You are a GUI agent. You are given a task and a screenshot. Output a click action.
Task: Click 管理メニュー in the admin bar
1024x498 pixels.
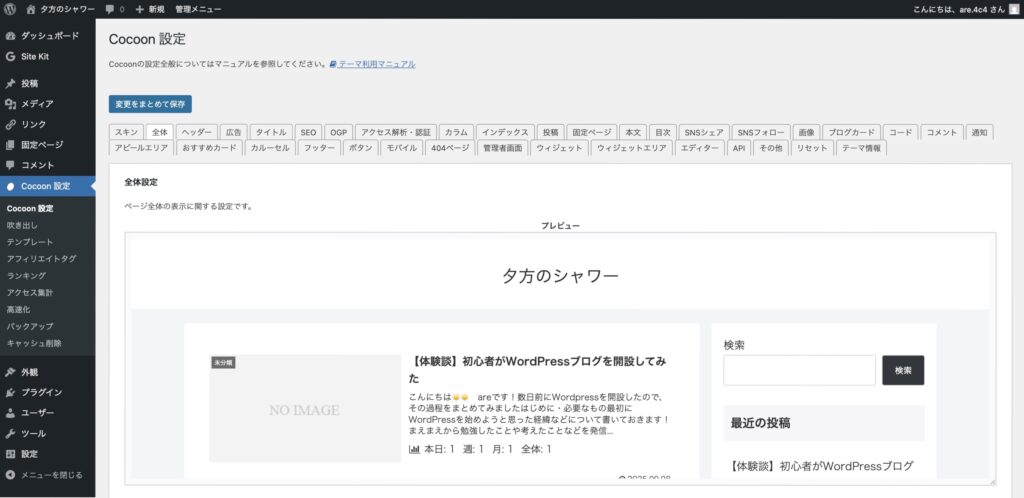198,10
